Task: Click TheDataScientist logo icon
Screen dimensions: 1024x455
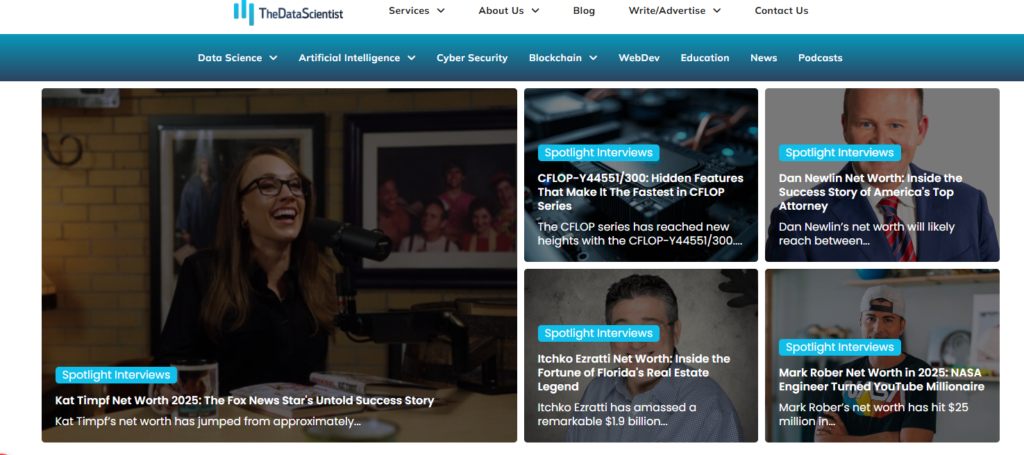Action: pos(244,11)
